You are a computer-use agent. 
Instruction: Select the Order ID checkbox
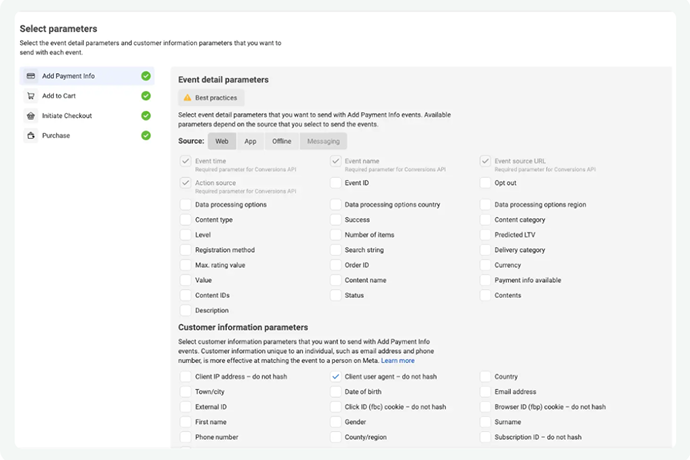click(x=336, y=265)
